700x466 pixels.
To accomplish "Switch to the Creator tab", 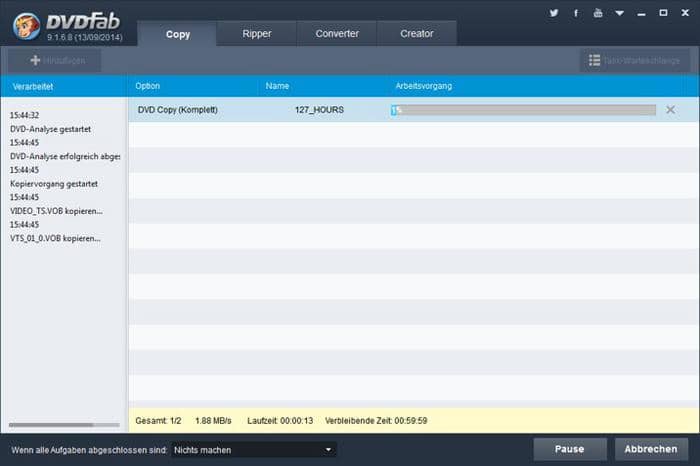I will 417,33.
